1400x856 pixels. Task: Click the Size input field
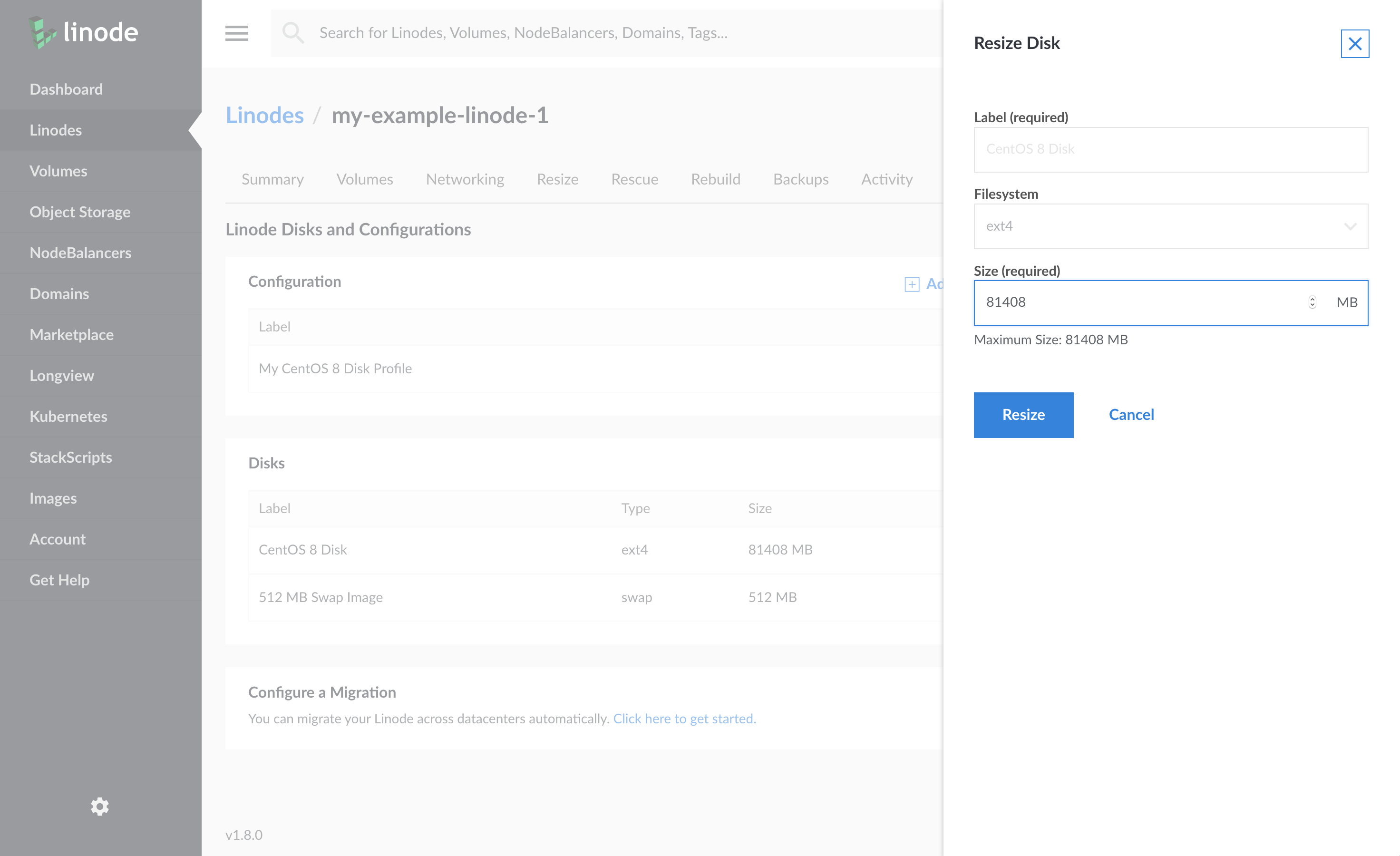pos(1137,302)
